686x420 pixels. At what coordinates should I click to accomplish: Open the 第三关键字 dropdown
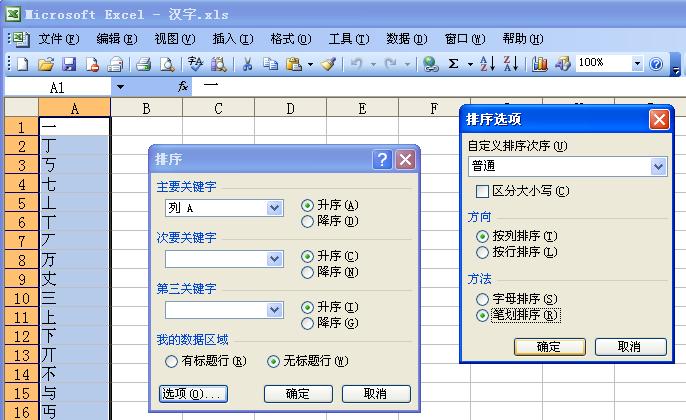point(274,310)
